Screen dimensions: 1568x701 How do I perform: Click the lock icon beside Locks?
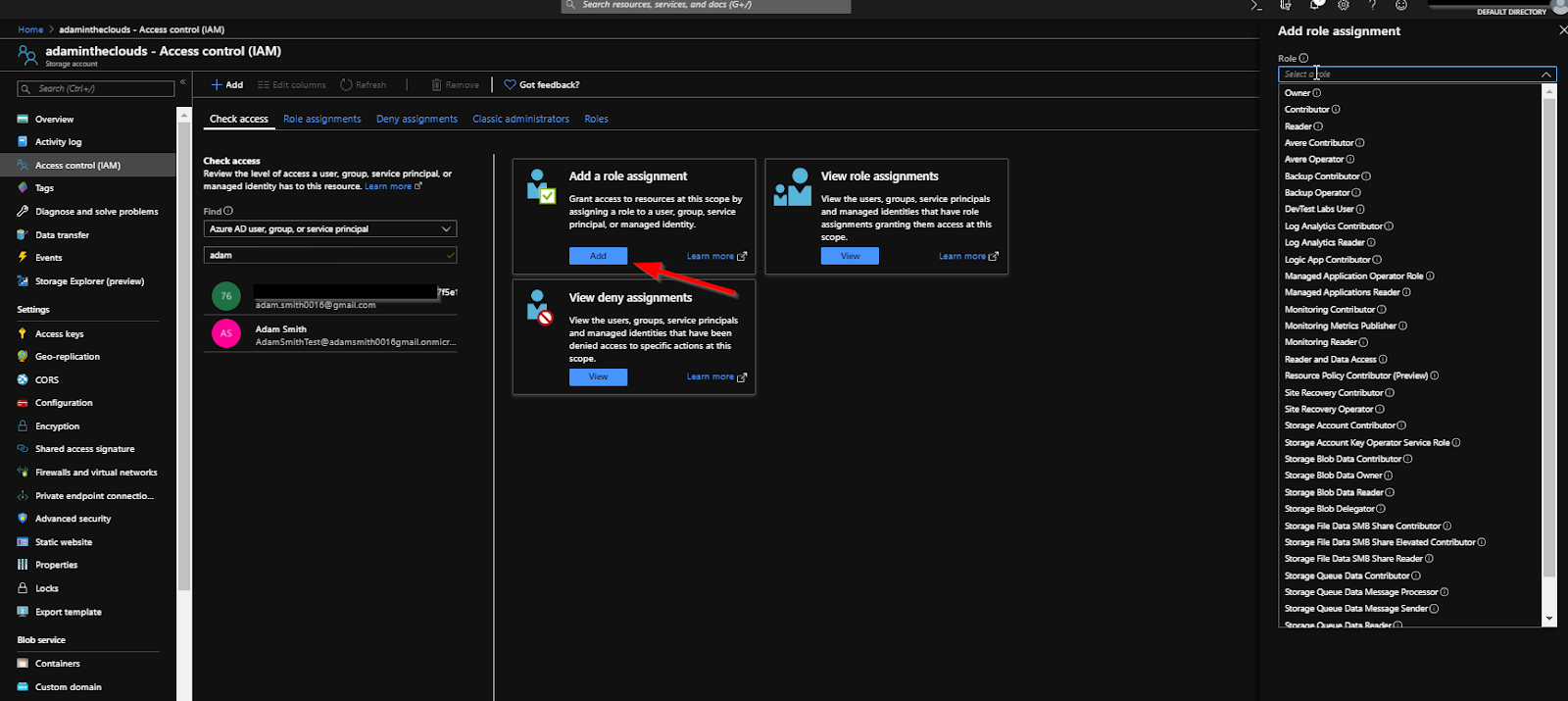pyautogui.click(x=23, y=588)
